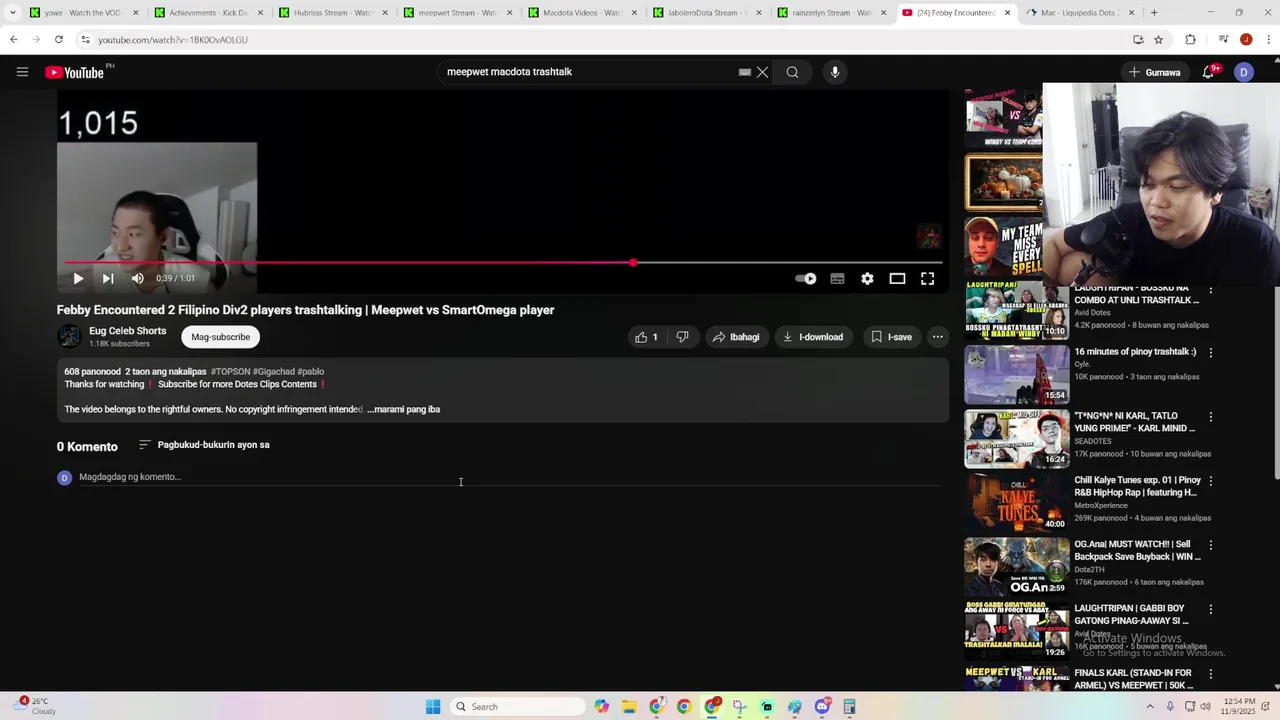The image size is (1280, 720).
Task: Switch to Achievements - Kick tab
Action: [207, 13]
